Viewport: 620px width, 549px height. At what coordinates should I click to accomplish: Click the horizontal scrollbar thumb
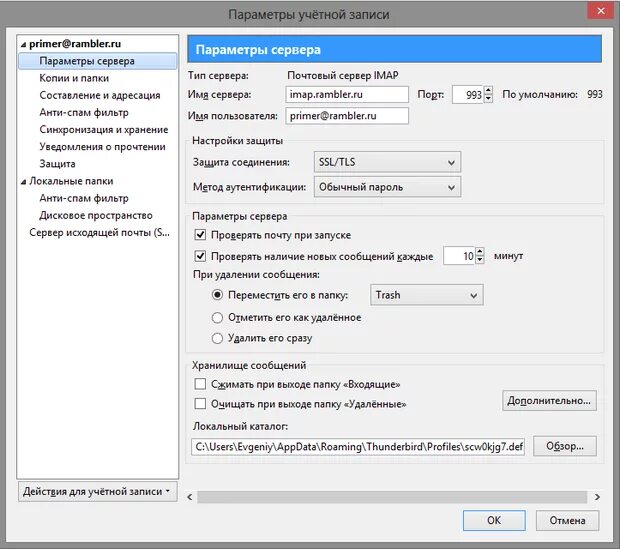pyautogui.click(x=392, y=497)
